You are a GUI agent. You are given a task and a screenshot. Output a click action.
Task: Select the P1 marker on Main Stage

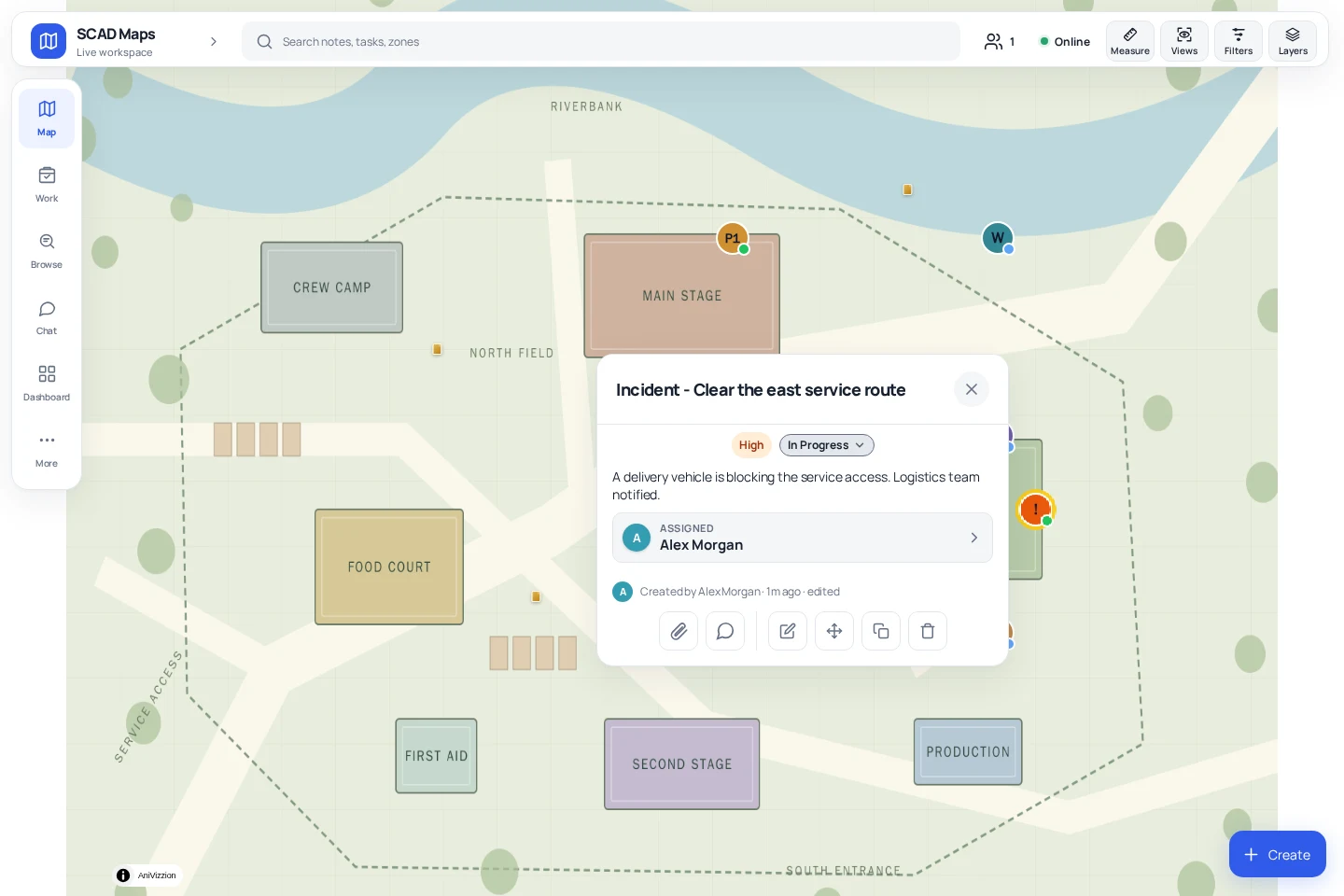733,239
